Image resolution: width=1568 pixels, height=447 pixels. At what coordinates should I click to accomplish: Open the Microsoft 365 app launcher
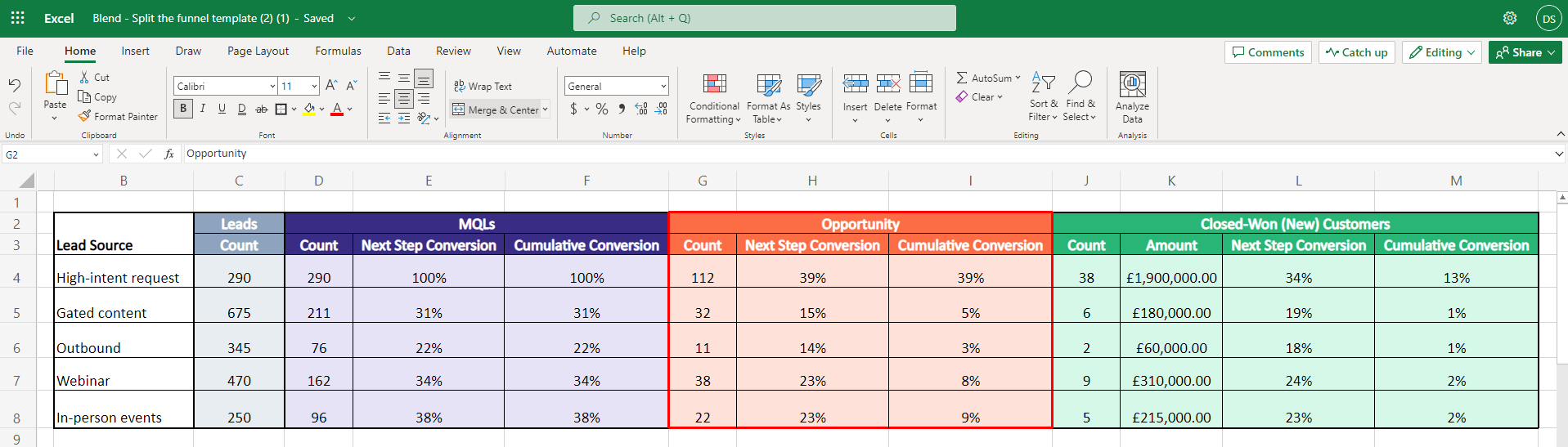point(17,18)
